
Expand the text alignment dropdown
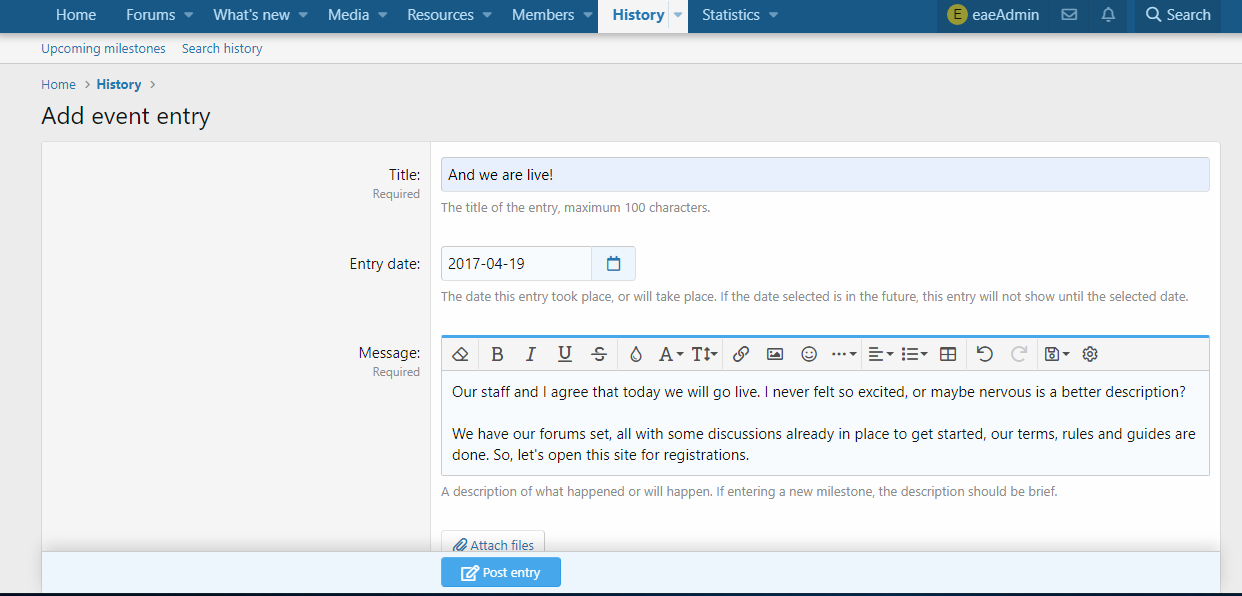point(880,354)
